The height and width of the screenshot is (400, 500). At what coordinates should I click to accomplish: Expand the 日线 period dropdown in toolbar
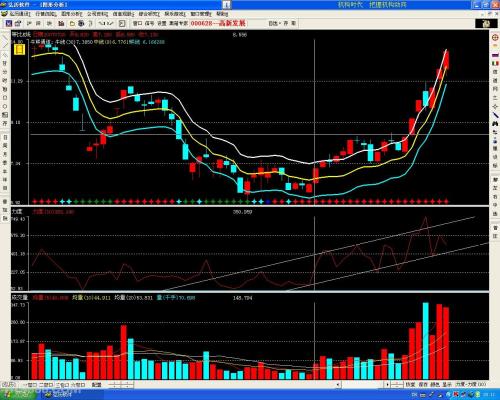274,23
